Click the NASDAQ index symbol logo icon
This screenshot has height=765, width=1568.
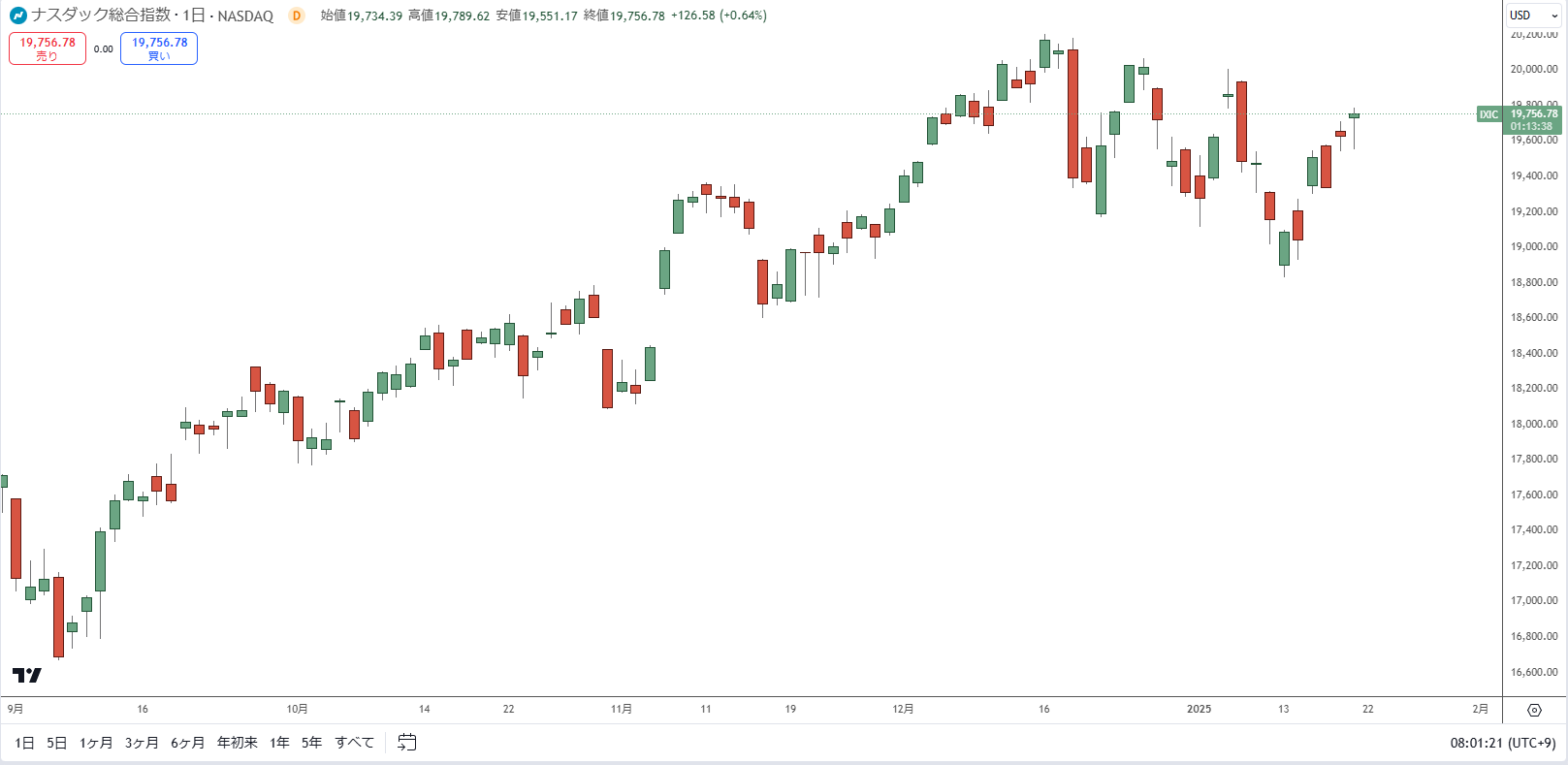(17, 16)
